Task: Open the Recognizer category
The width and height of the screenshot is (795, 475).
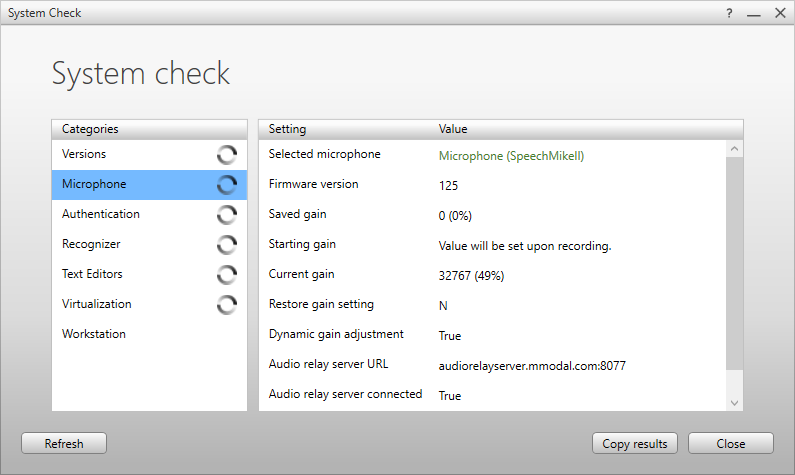Action: coord(91,244)
